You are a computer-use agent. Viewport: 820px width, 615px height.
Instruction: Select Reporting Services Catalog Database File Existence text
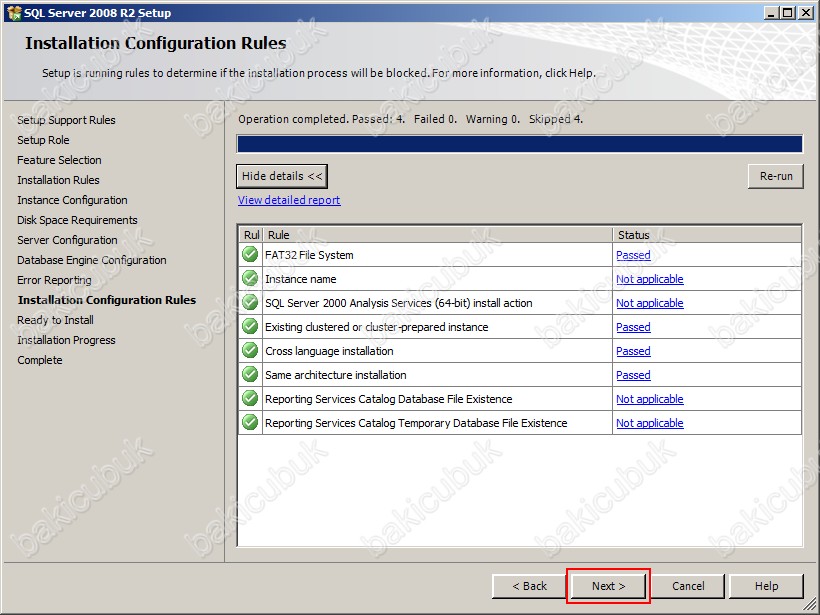pos(389,400)
